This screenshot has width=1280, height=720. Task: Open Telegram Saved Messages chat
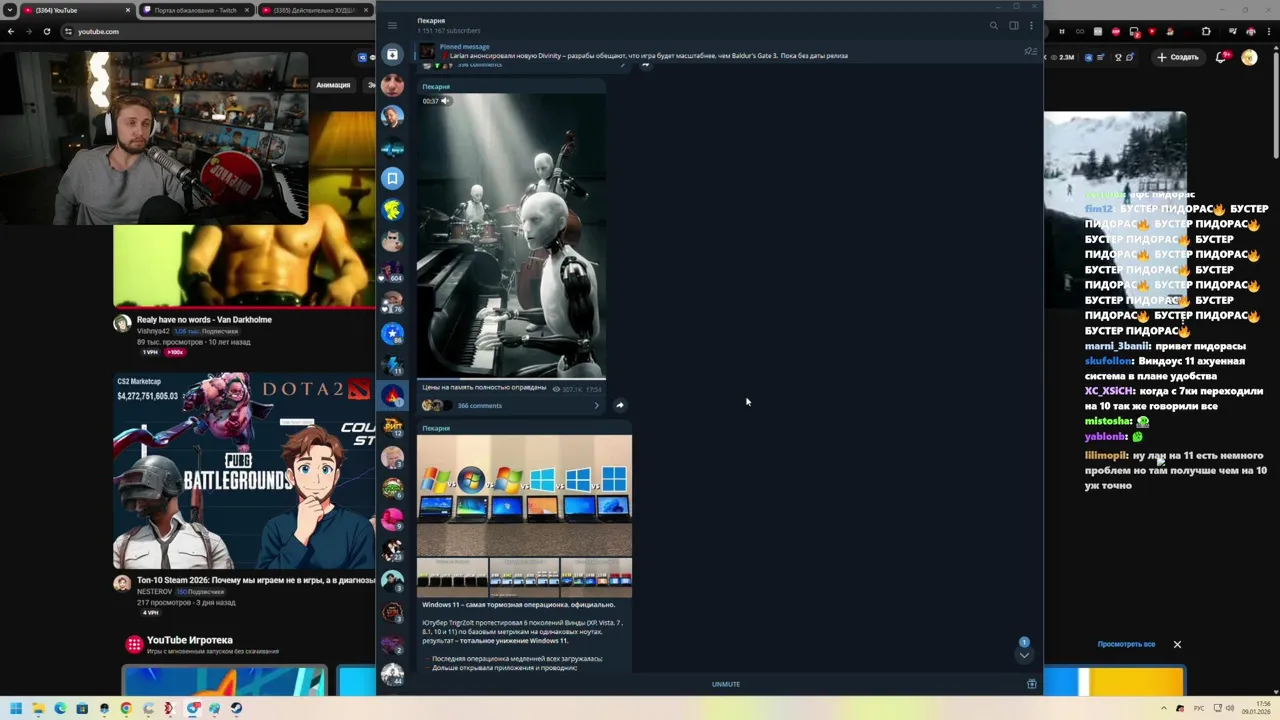click(392, 178)
